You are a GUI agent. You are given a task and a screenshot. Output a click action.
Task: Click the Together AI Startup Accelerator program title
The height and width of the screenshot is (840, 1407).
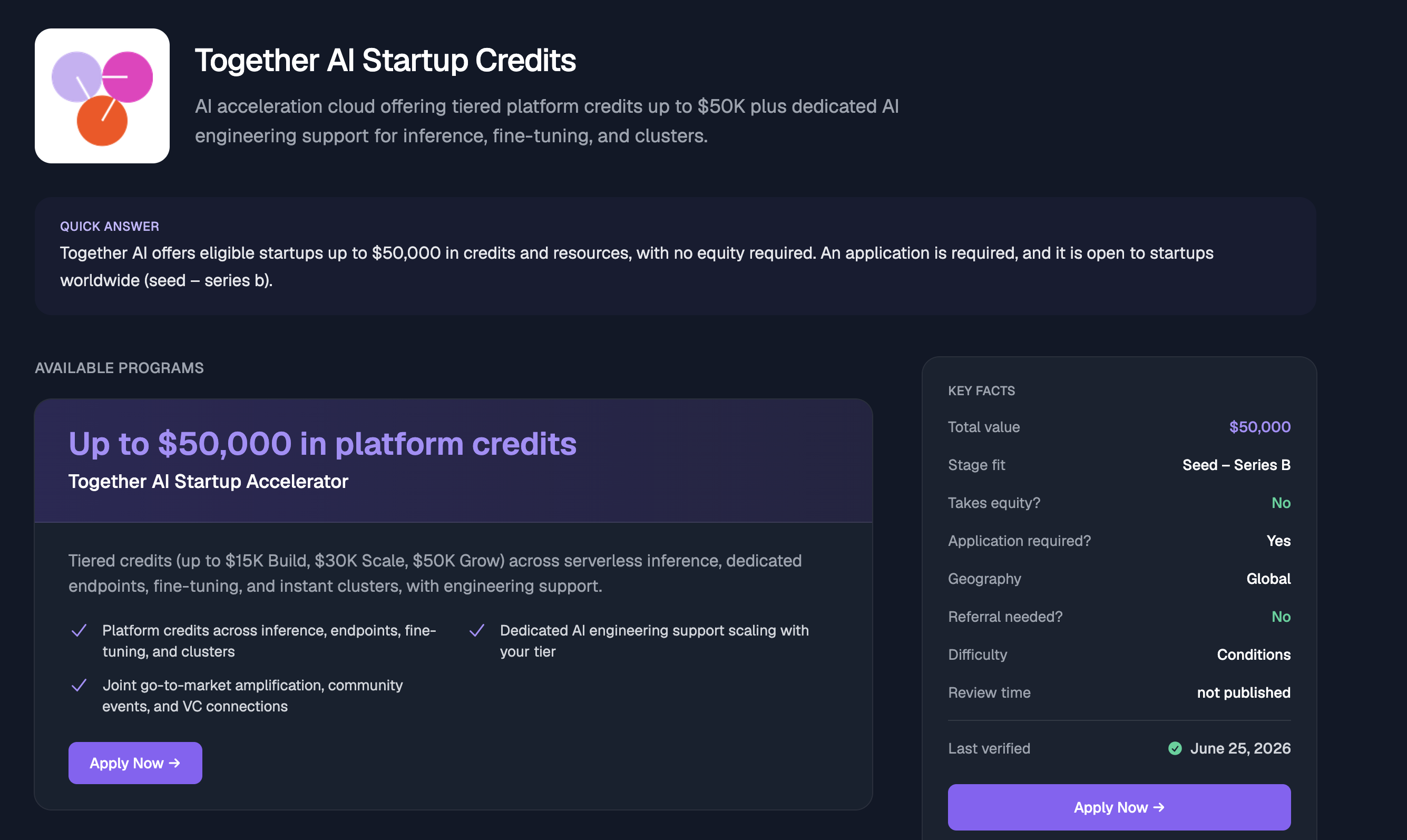coord(208,481)
